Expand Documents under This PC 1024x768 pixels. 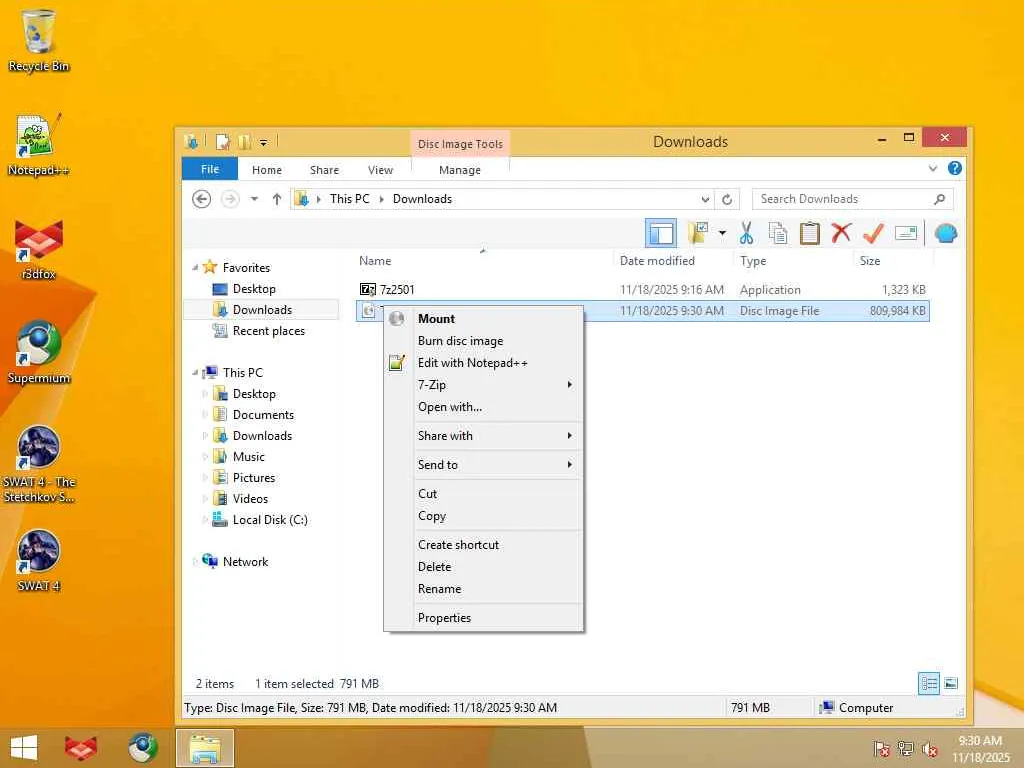click(205, 415)
